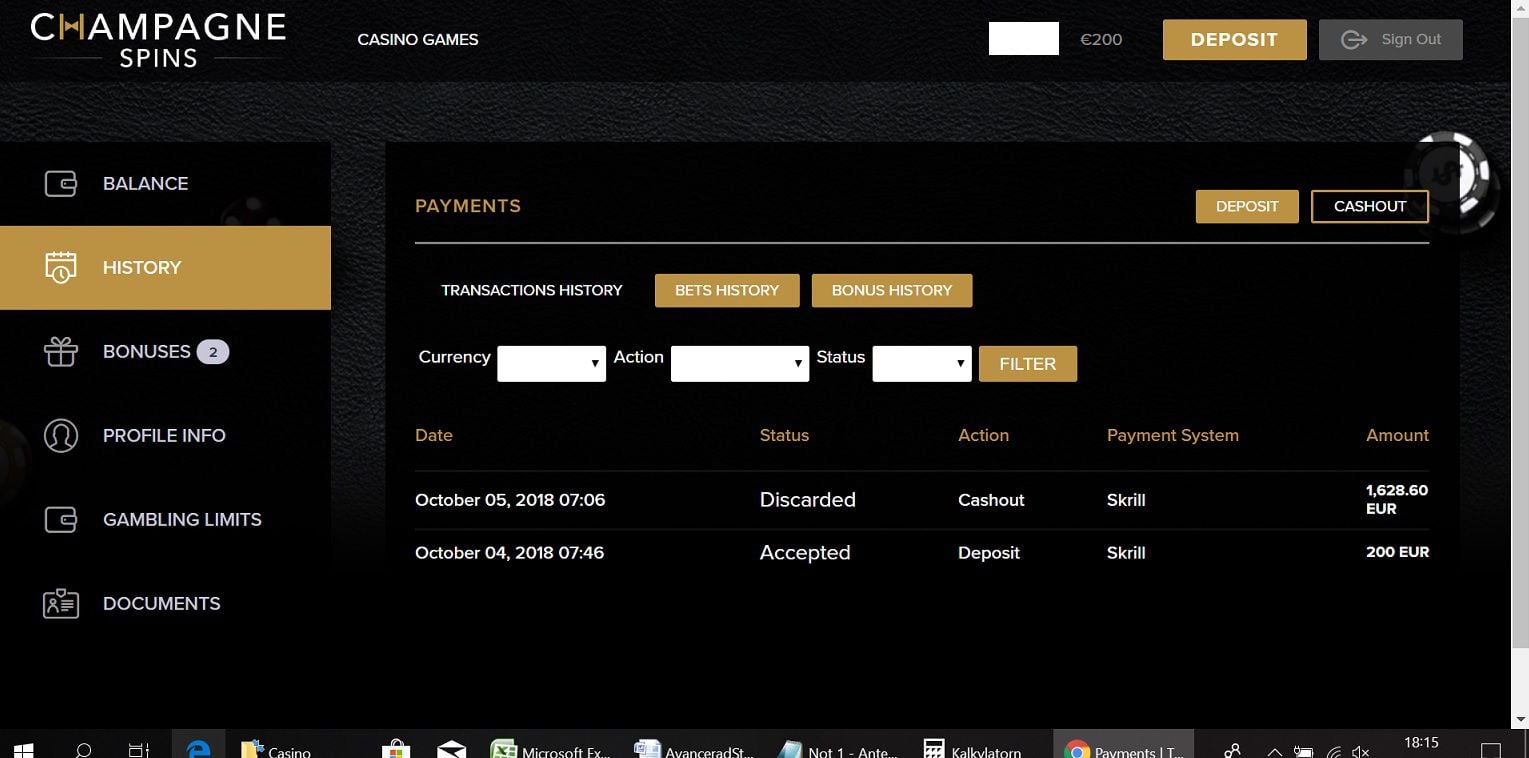Show hidden system tray icons
1529x758 pixels.
(x=1274, y=751)
